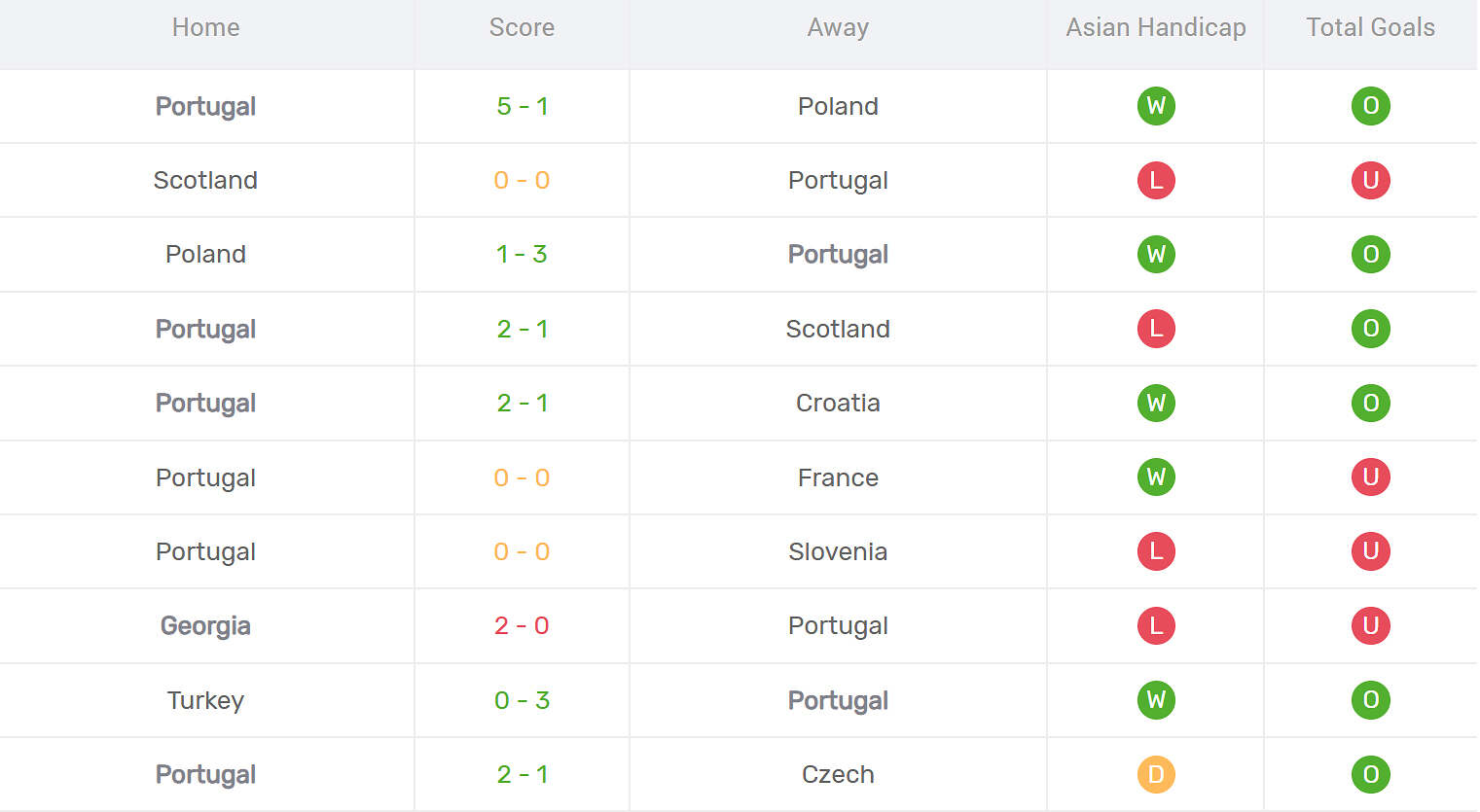1480x812 pixels.
Task: Open the 5 - 1 score link
Action: coord(523,106)
